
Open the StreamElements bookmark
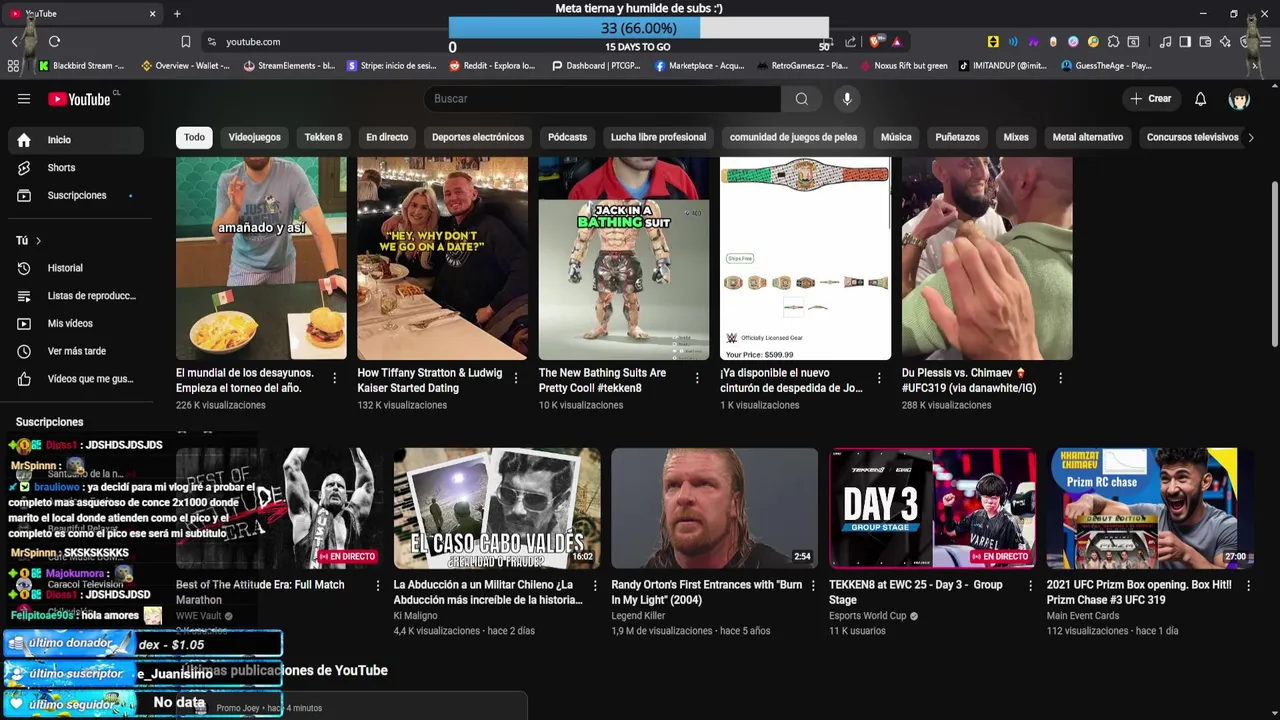click(289, 66)
